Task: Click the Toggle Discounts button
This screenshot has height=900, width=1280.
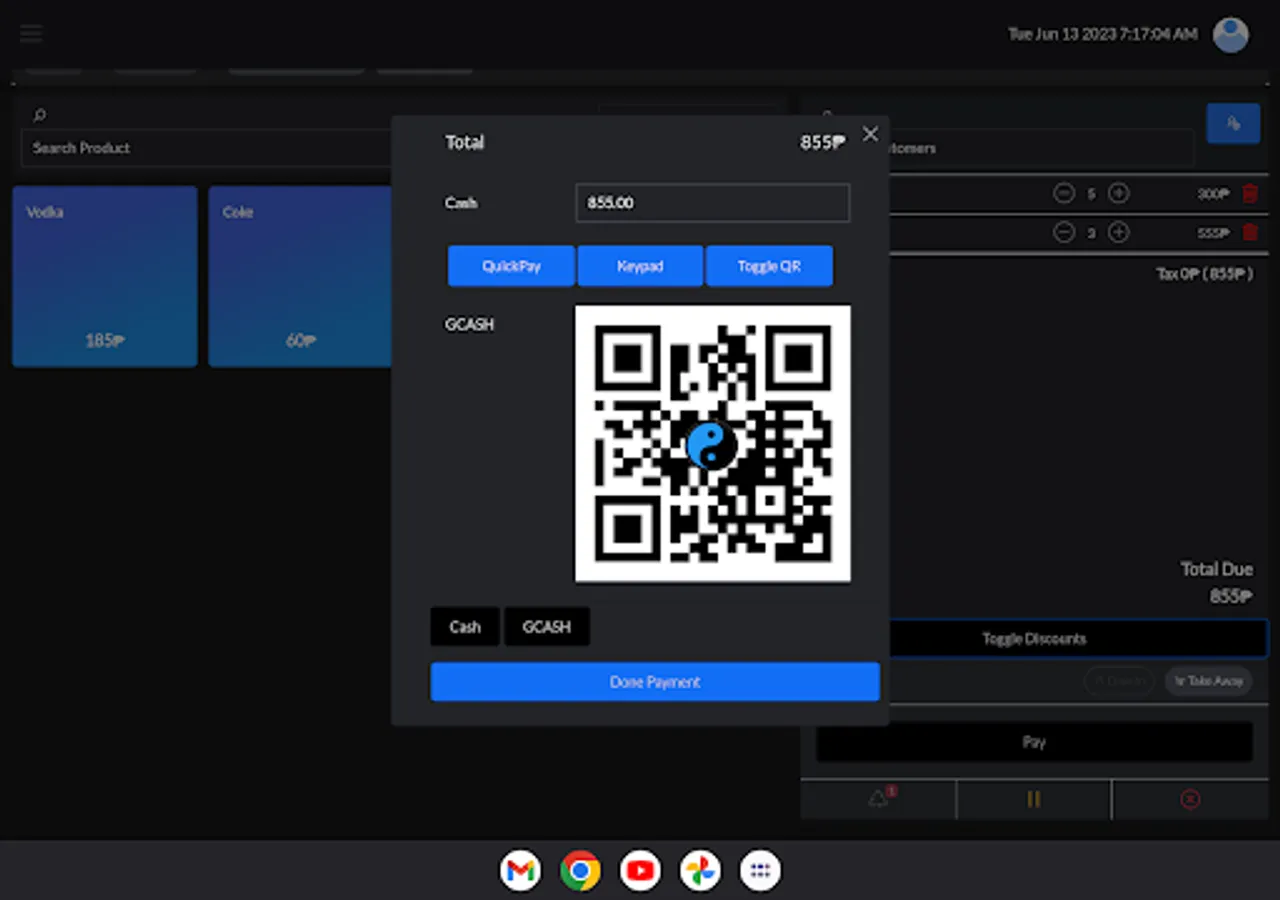Action: click(1079, 638)
